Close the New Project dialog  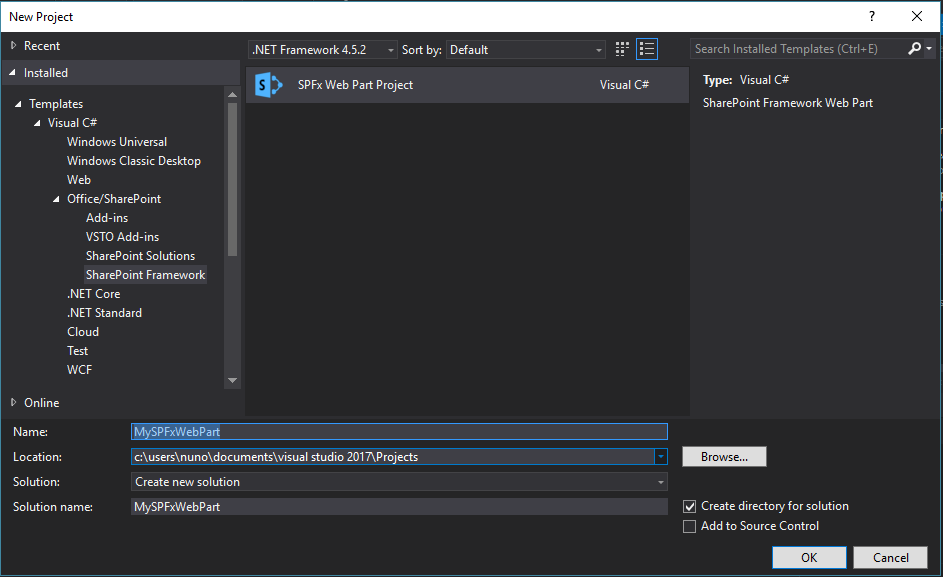point(917,16)
